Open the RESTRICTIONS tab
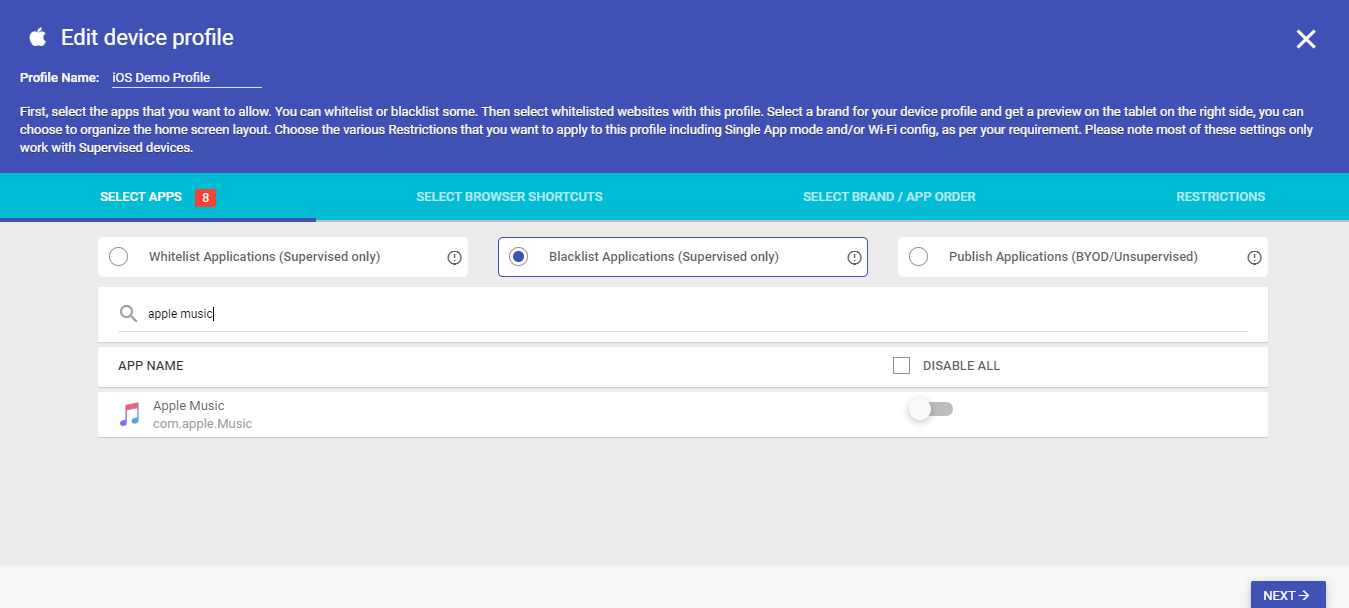The image size is (1349, 608). click(1220, 196)
